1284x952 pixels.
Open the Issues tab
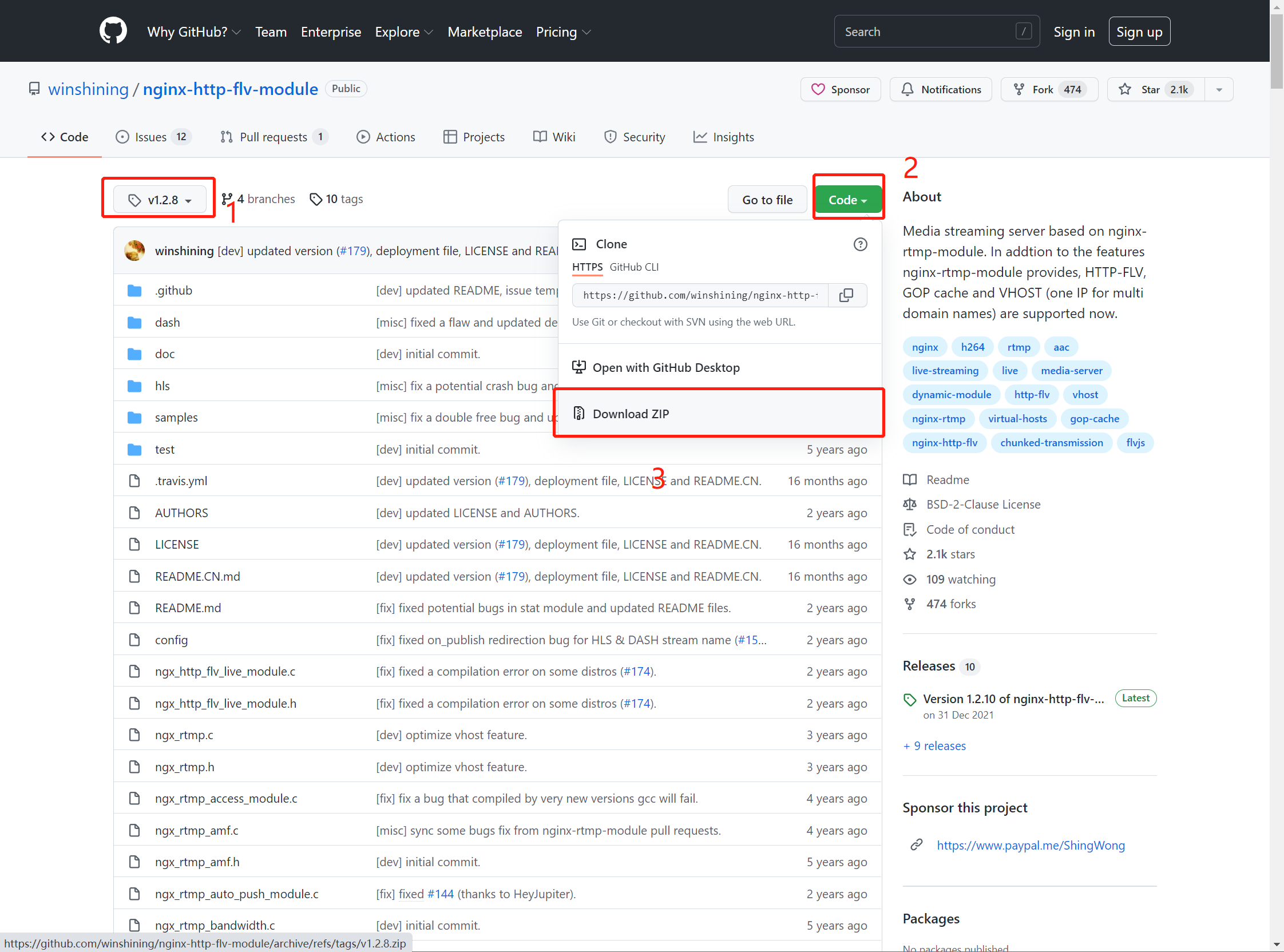click(x=153, y=137)
